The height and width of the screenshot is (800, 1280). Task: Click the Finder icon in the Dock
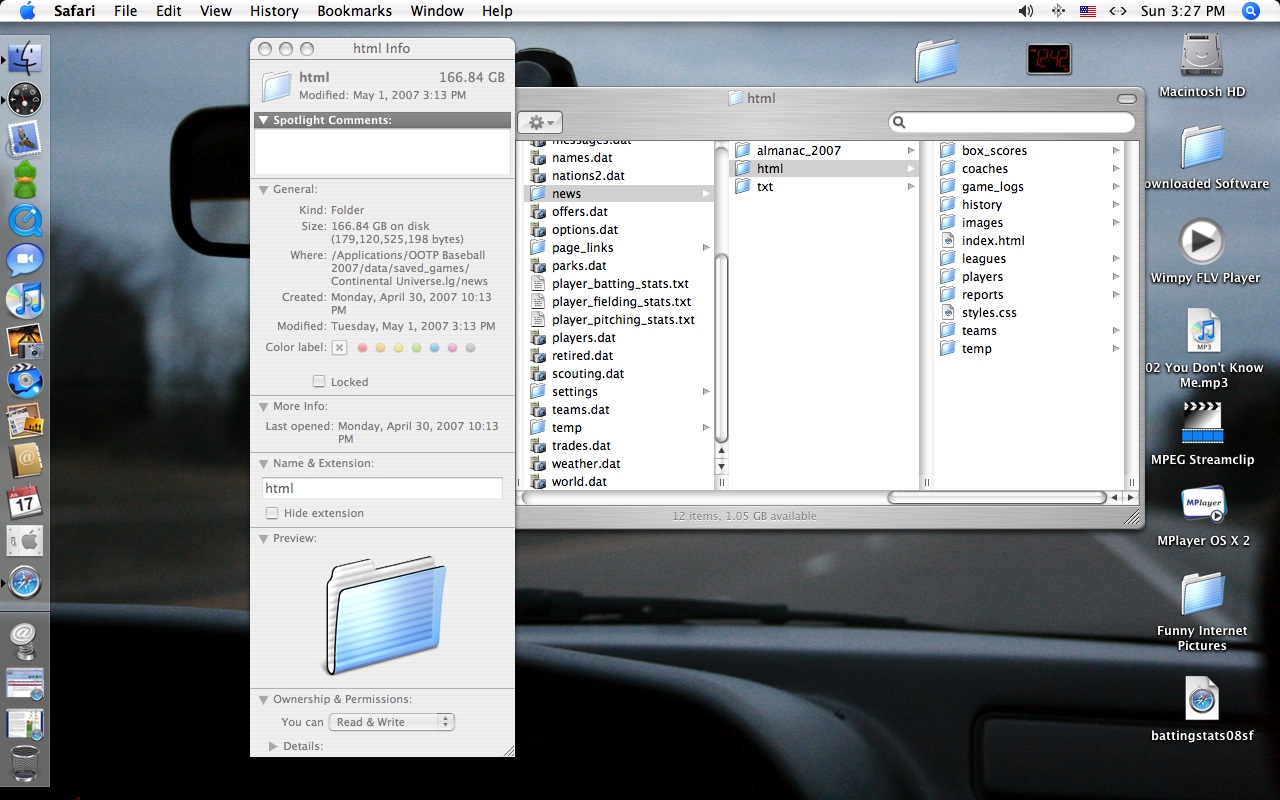(24, 58)
